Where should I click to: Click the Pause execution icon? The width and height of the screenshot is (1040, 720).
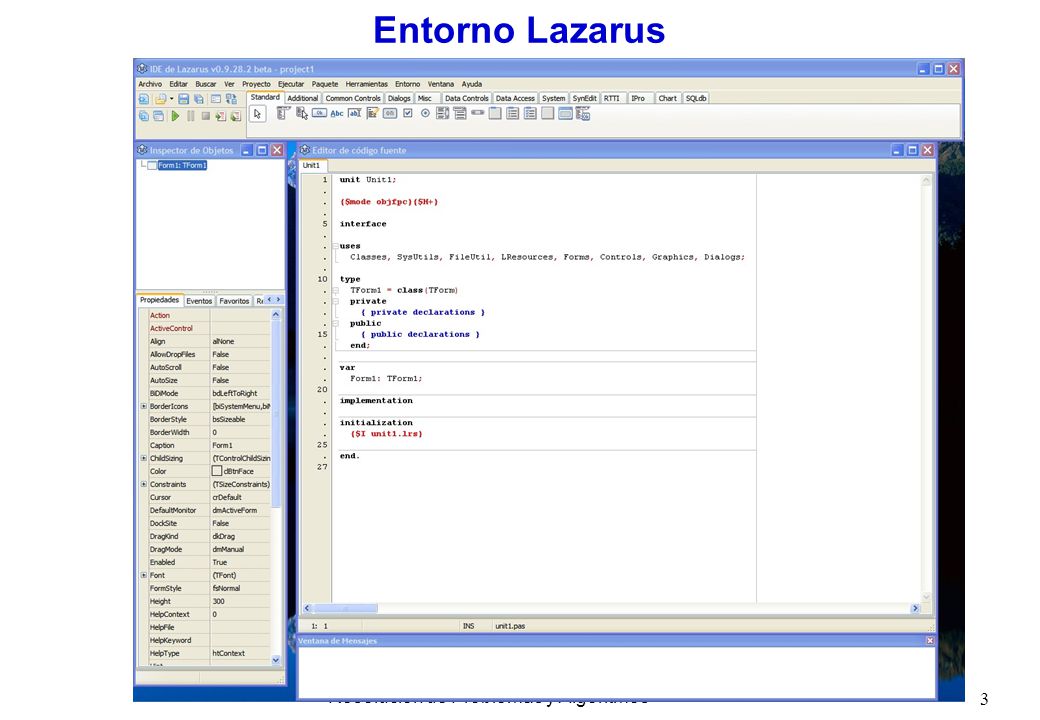click(x=190, y=116)
